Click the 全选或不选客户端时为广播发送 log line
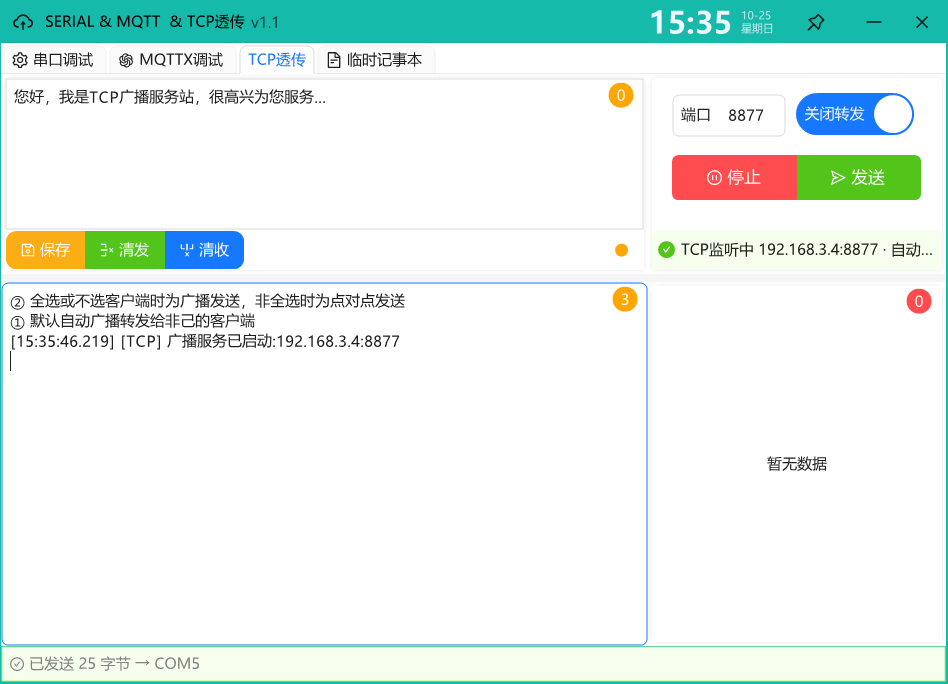Screen dimensions: 948x684 (208, 301)
